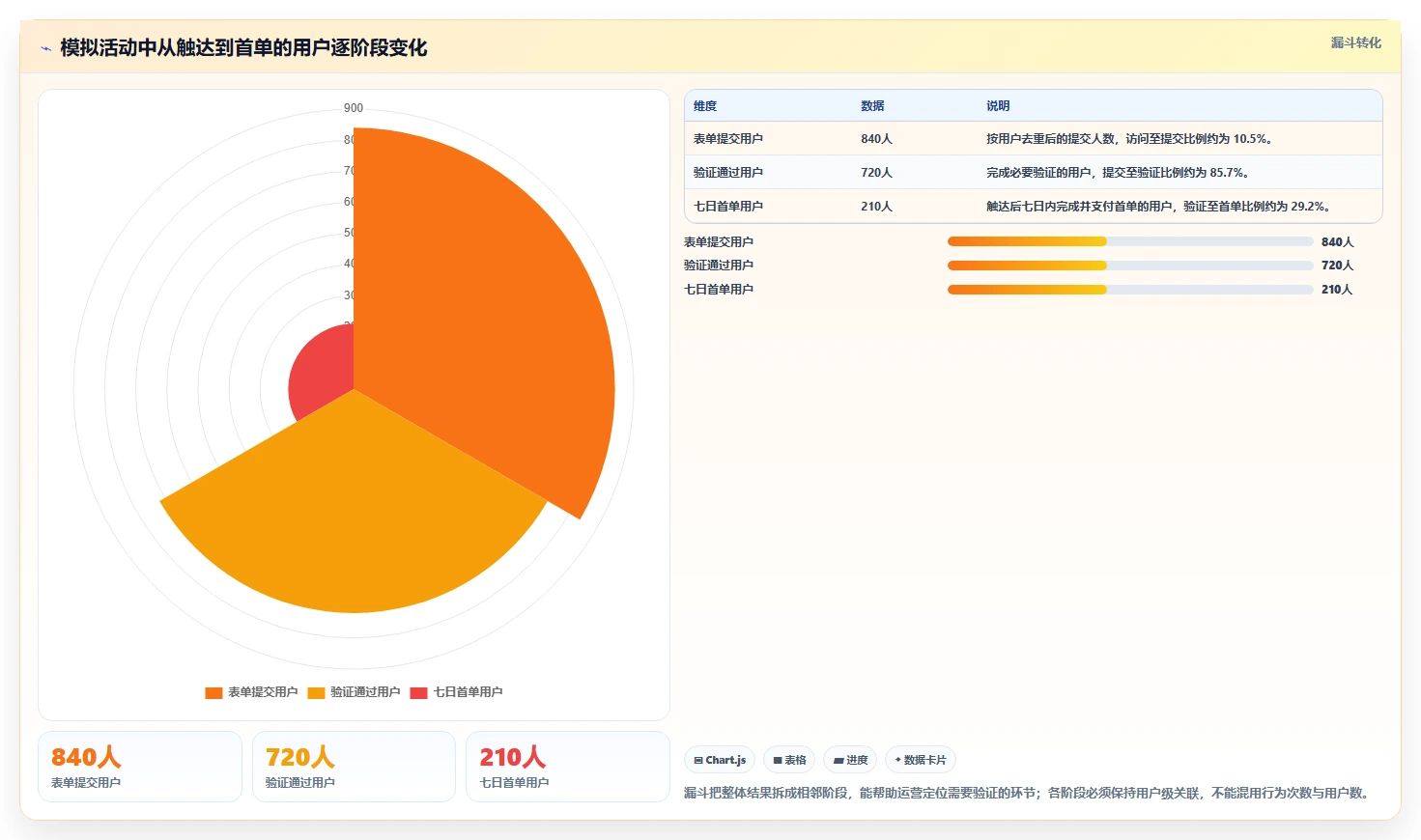
Task: Click the 840人 table cell
Action: [876, 139]
